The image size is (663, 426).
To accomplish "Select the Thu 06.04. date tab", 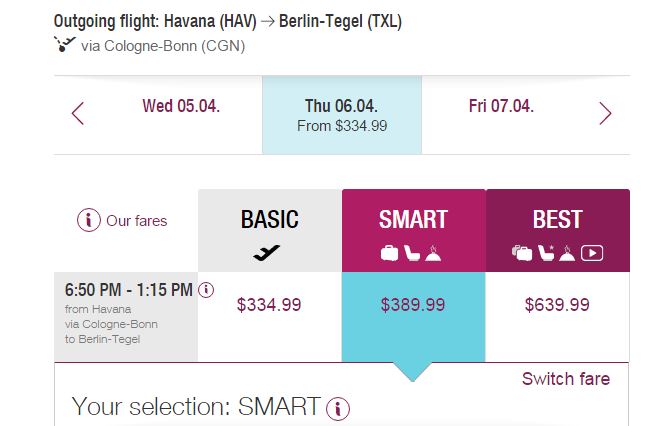I will pyautogui.click(x=342, y=115).
